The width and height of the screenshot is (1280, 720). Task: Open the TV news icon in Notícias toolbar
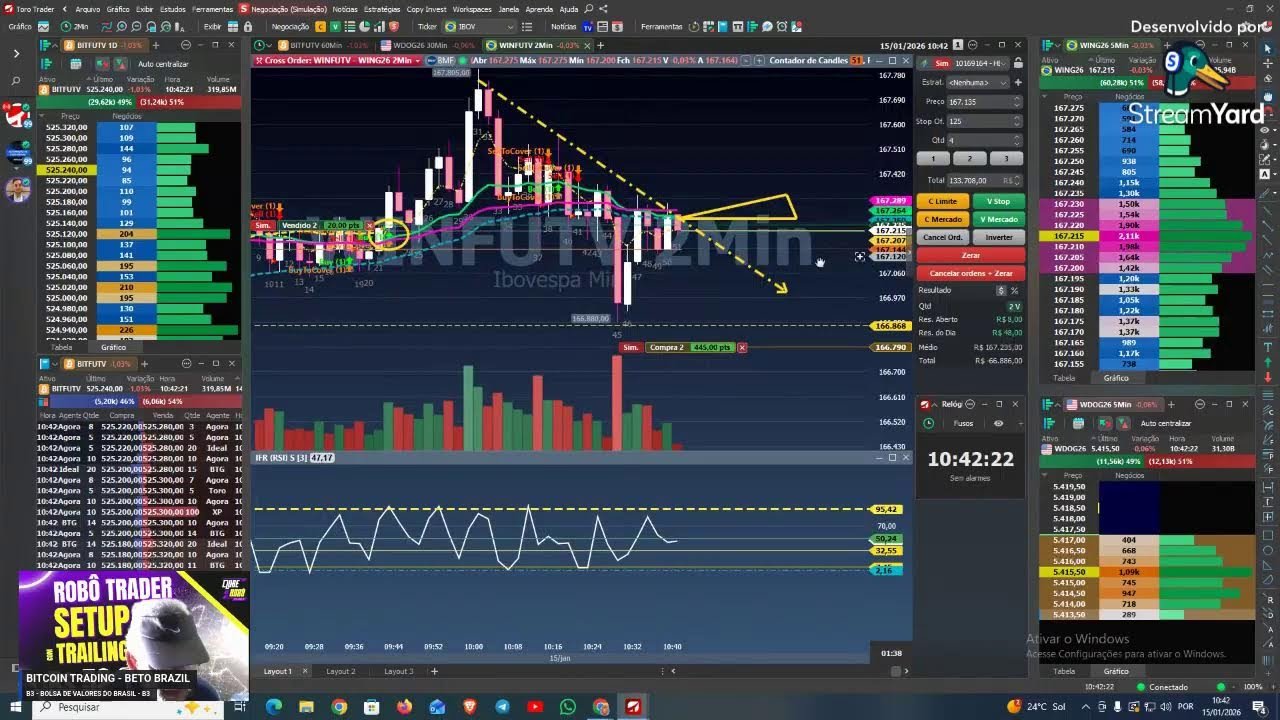tap(587, 26)
